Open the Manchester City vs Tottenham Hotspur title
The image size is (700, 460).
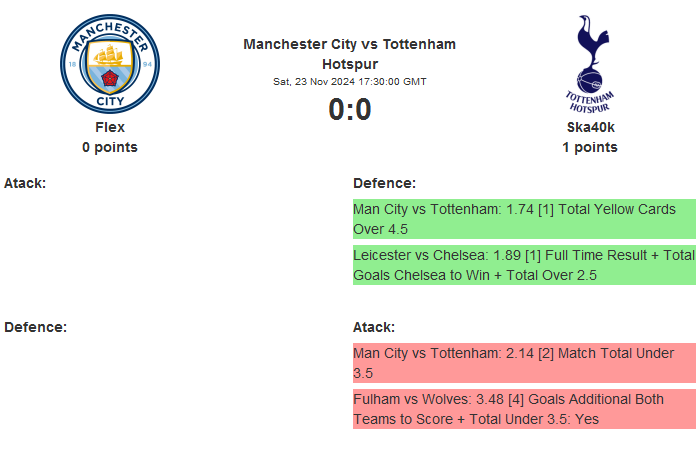(x=350, y=54)
